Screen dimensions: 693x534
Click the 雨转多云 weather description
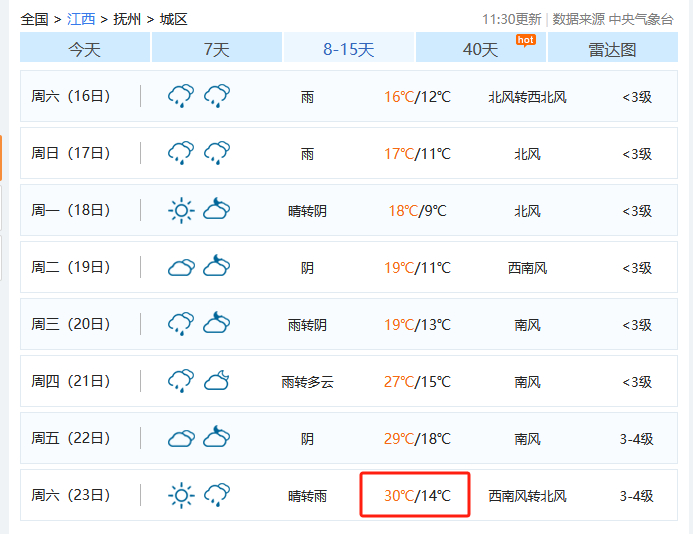pyautogui.click(x=308, y=382)
